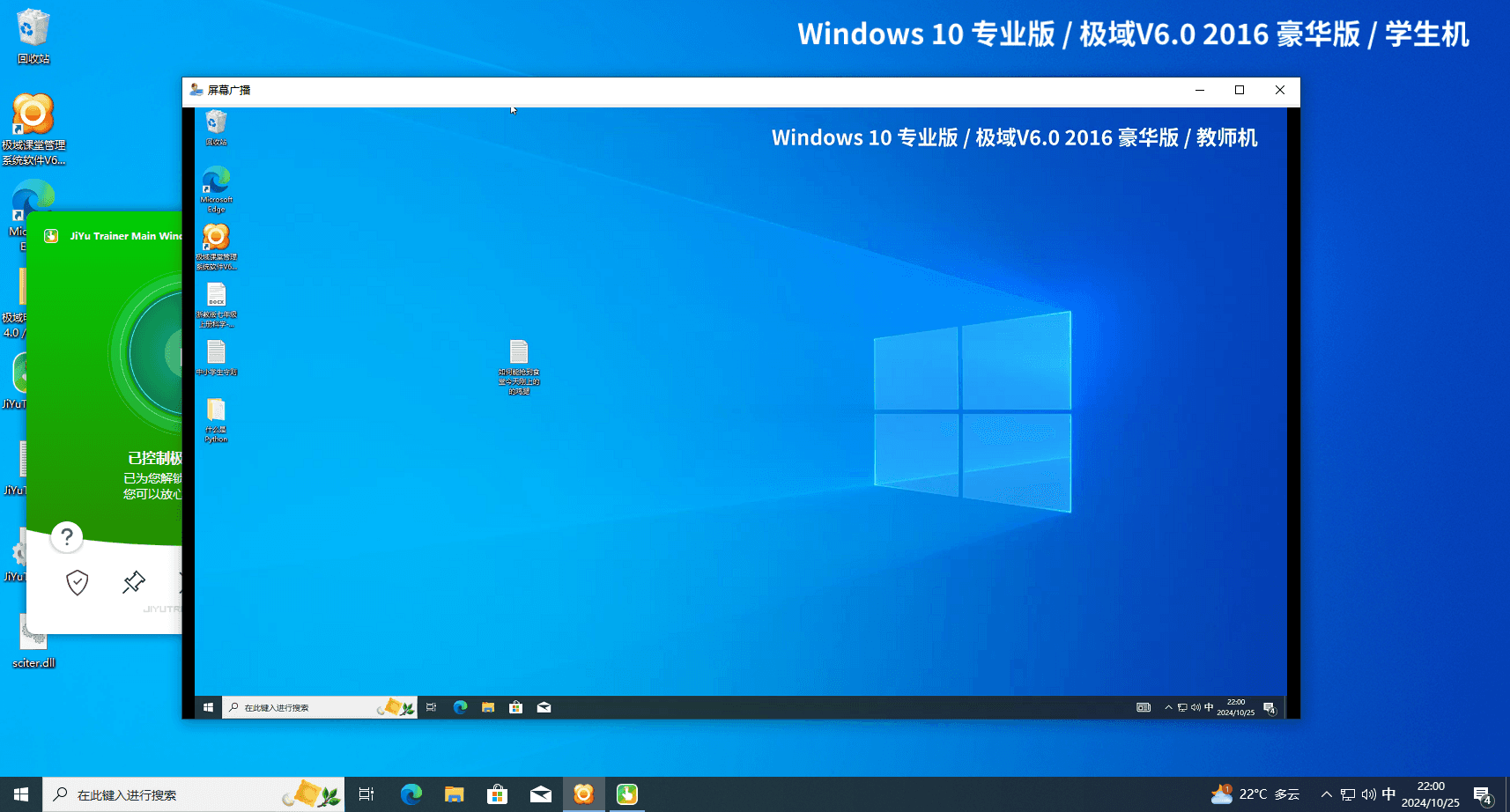Click the JiYu Trainer Main Window title text

tap(125, 236)
